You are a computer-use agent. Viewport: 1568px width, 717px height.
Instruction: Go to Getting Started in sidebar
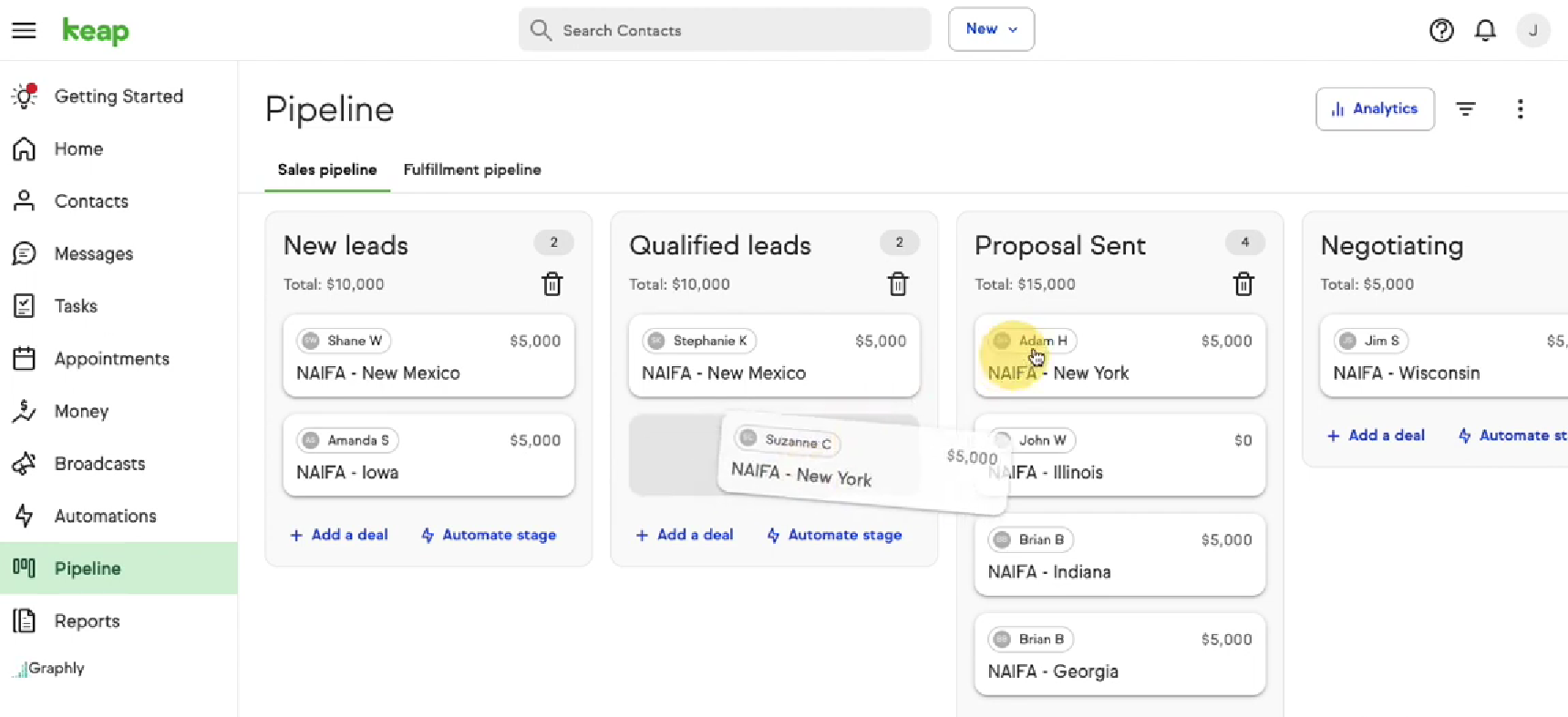coord(119,97)
